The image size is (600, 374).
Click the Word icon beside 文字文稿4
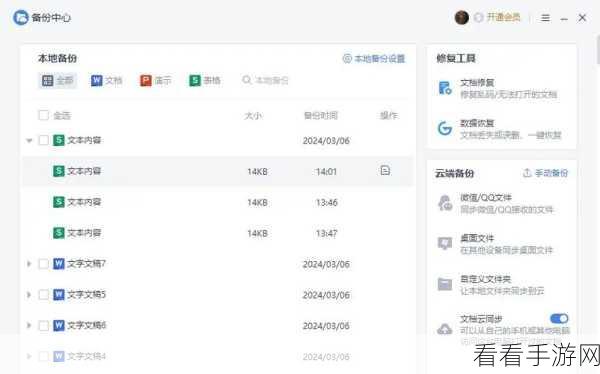59,356
